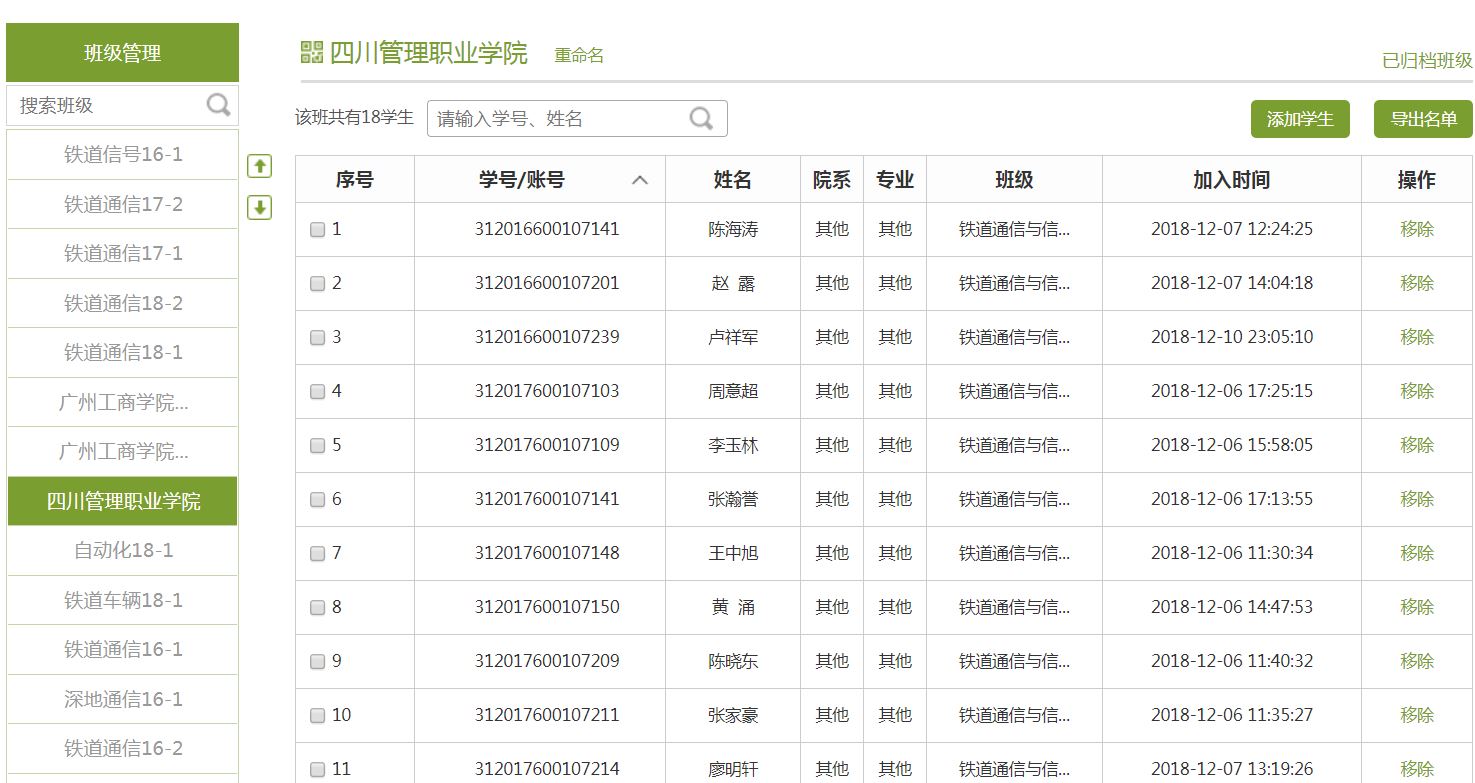Remove student 王中旭 via 移除

point(1417,553)
